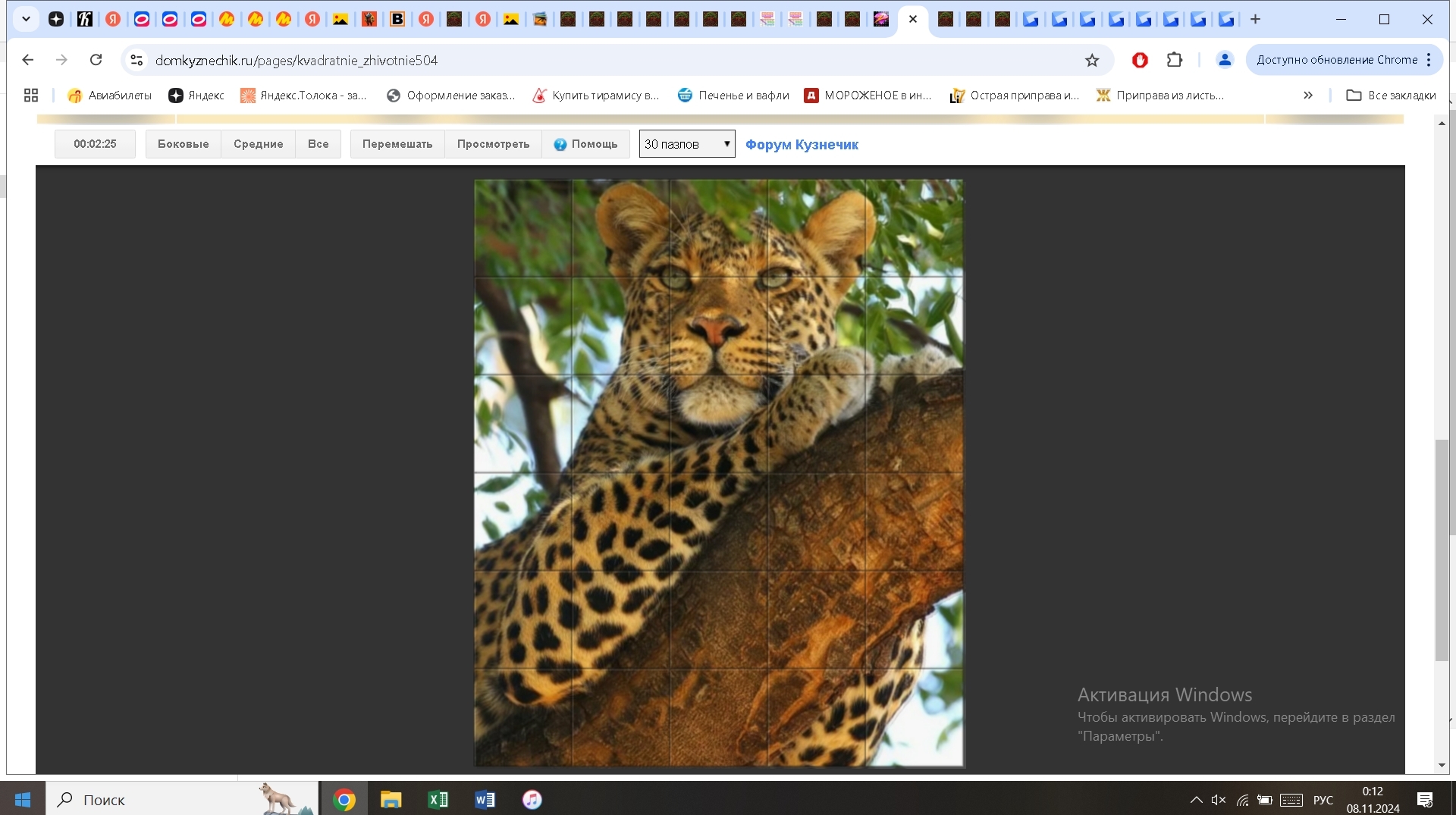Open the Яндекс.Толока bookmark
1456x815 pixels.
[x=303, y=96]
